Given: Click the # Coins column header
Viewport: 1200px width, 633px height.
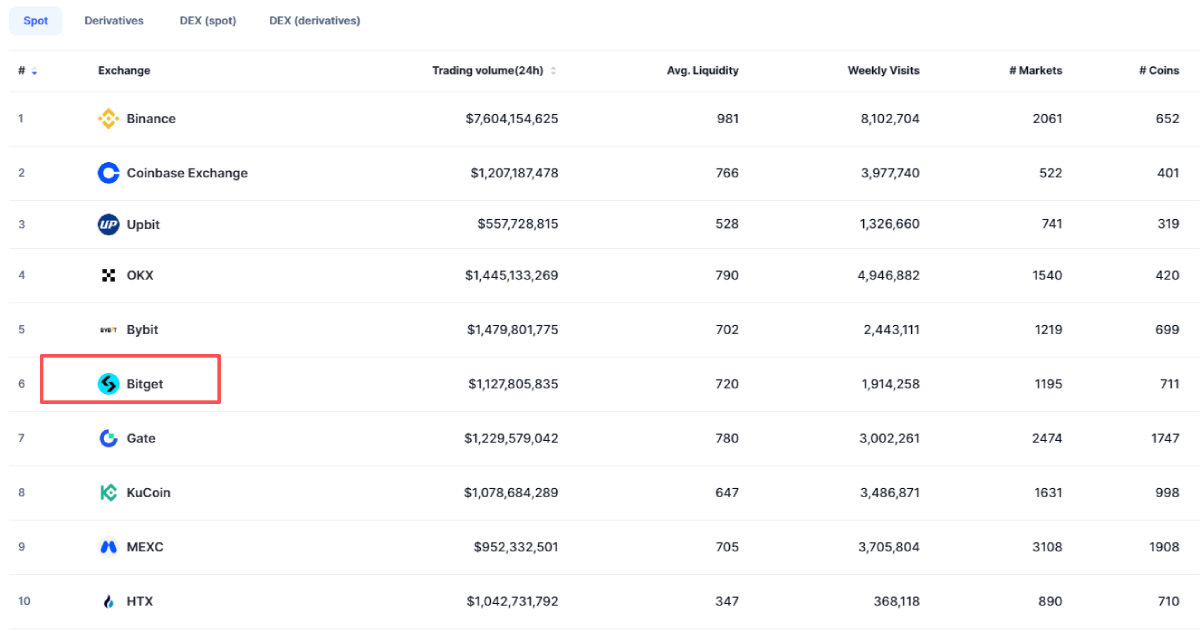Looking at the screenshot, I should pos(1159,71).
